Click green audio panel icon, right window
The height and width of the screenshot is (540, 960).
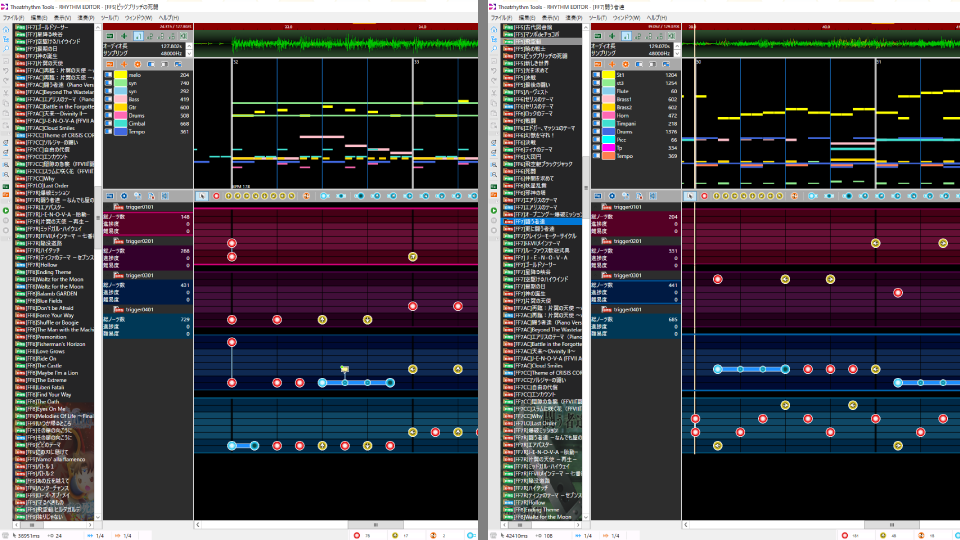598,36
